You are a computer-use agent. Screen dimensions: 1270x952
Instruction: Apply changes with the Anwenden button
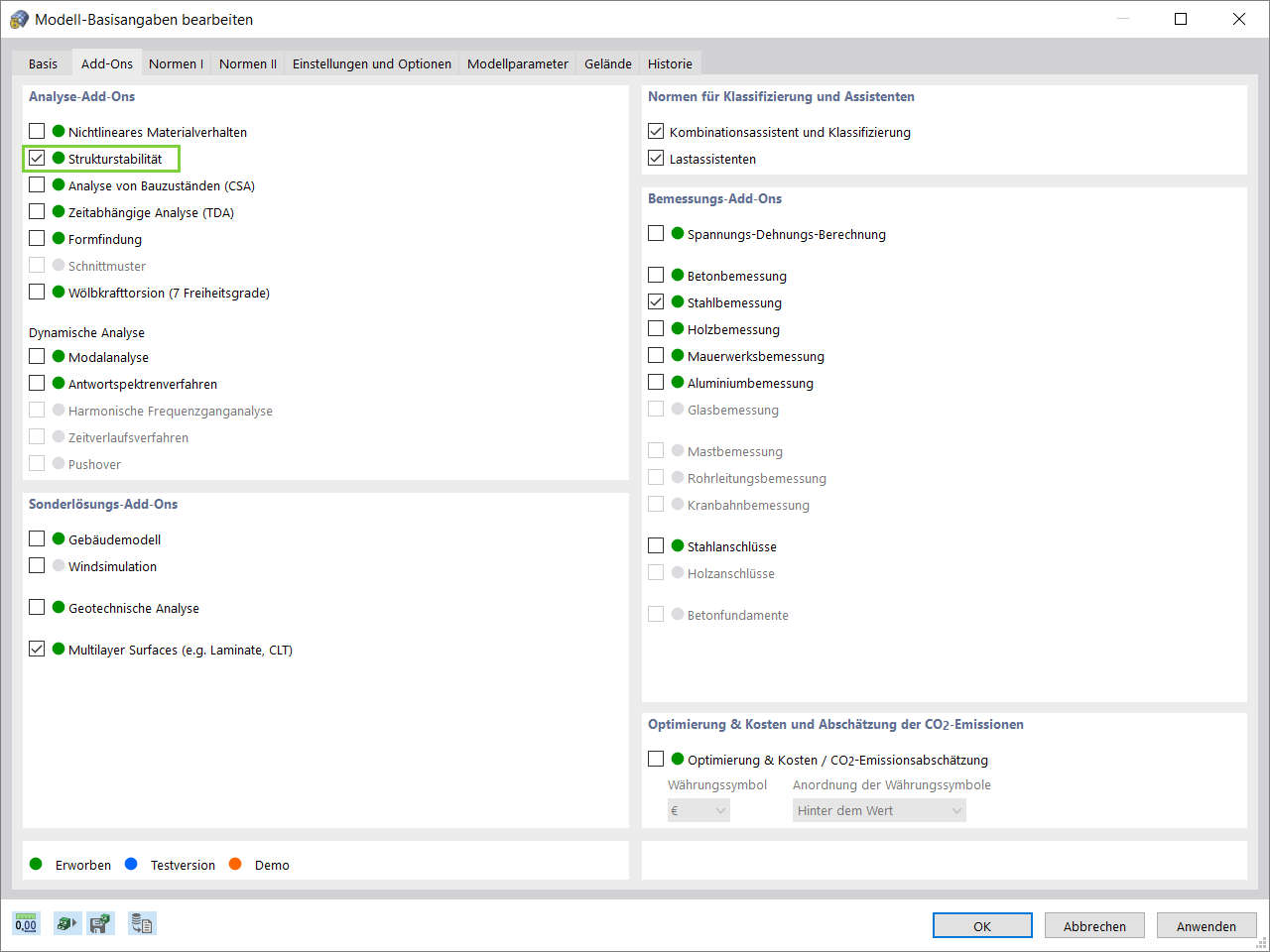click(x=1206, y=925)
